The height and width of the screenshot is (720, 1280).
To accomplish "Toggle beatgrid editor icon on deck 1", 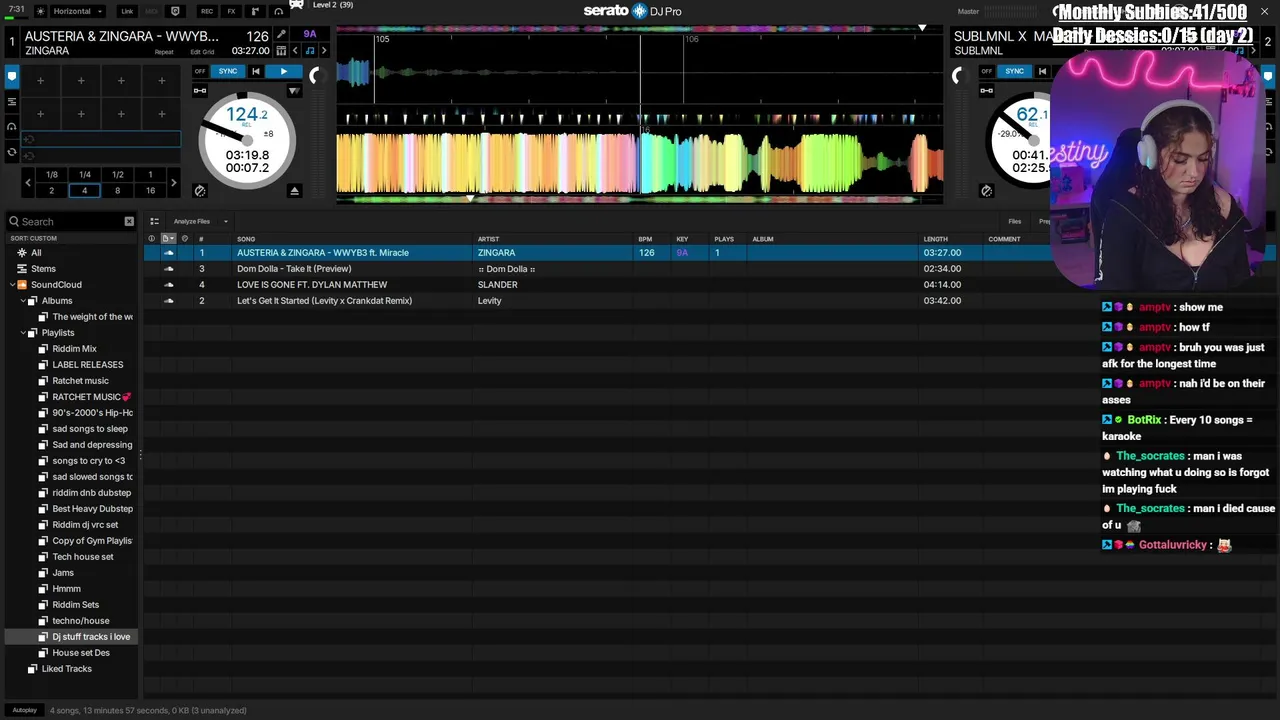I will pyautogui.click(x=281, y=51).
